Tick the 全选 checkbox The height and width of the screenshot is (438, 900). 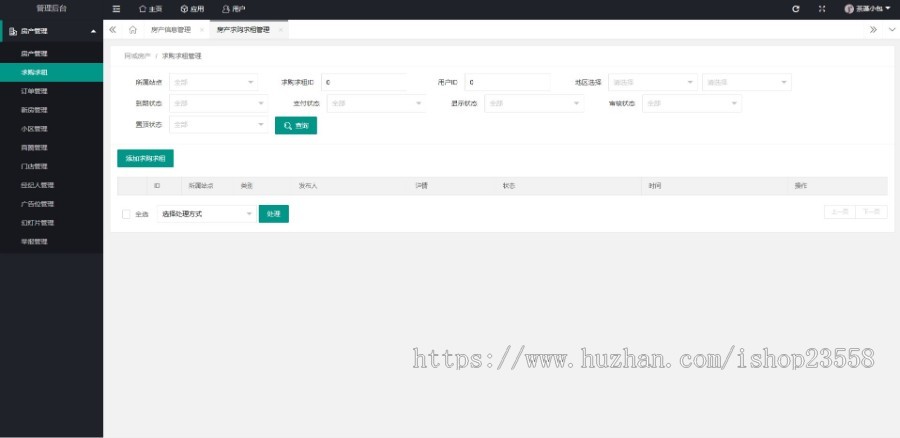(126, 214)
